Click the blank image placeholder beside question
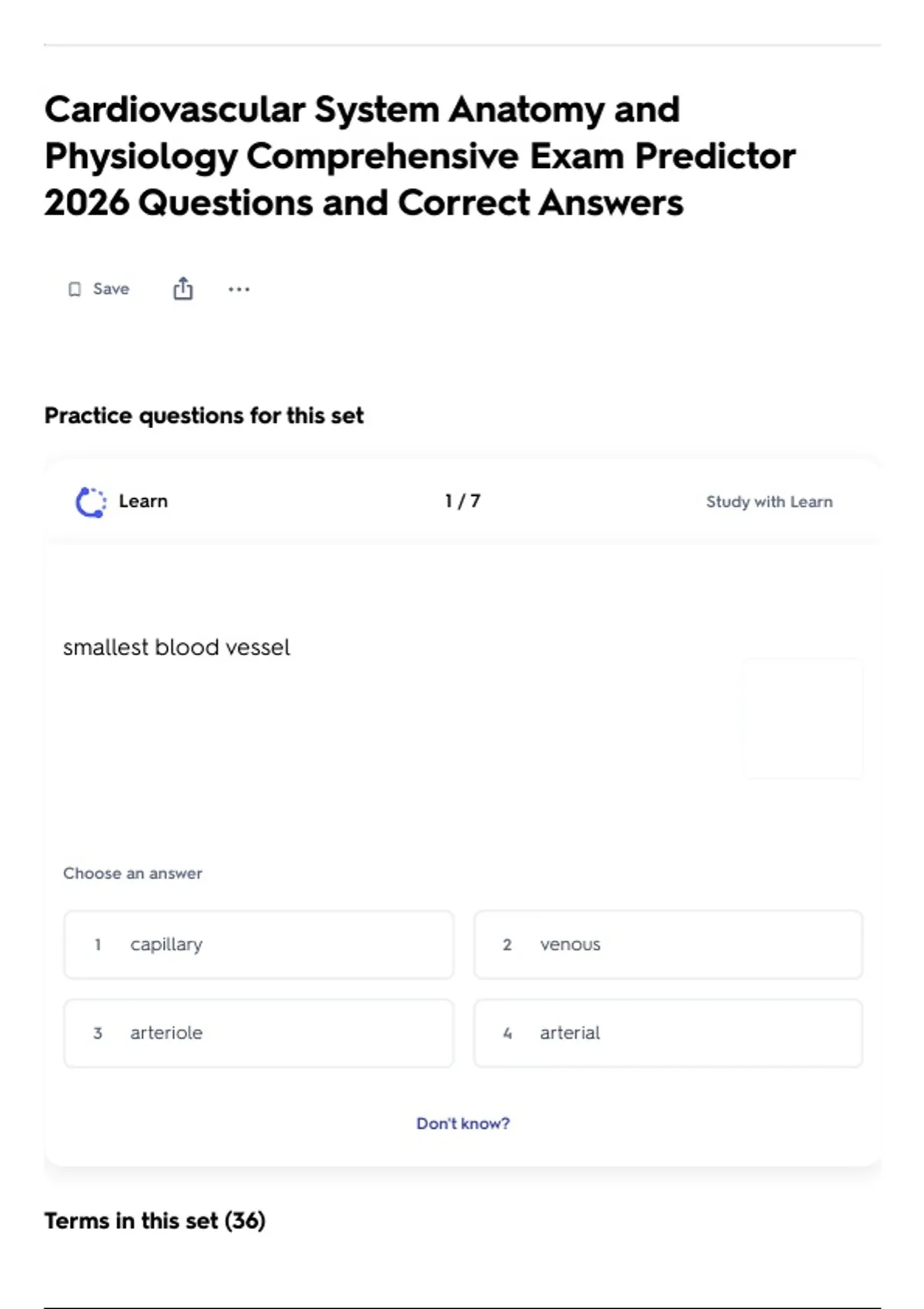This screenshot has width=924, height=1309. click(x=803, y=718)
